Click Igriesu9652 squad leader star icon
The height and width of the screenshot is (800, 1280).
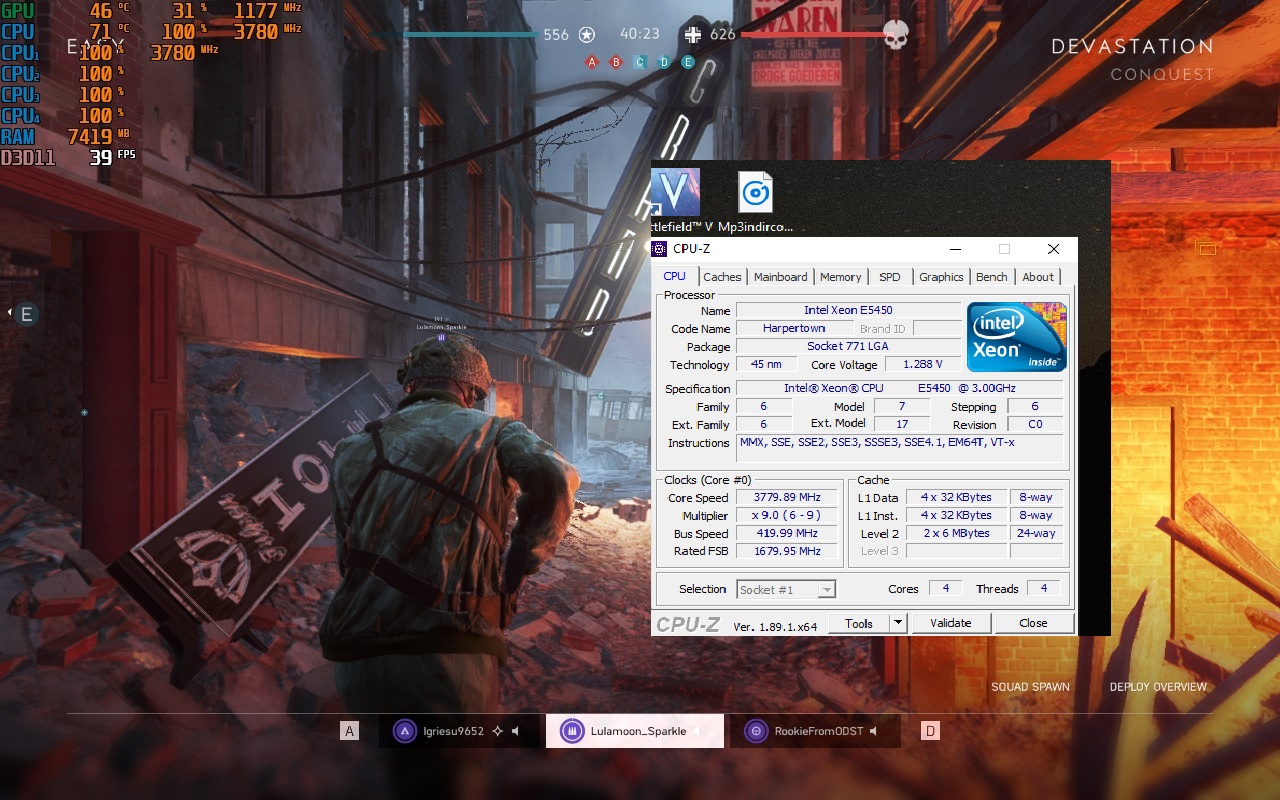(497, 731)
